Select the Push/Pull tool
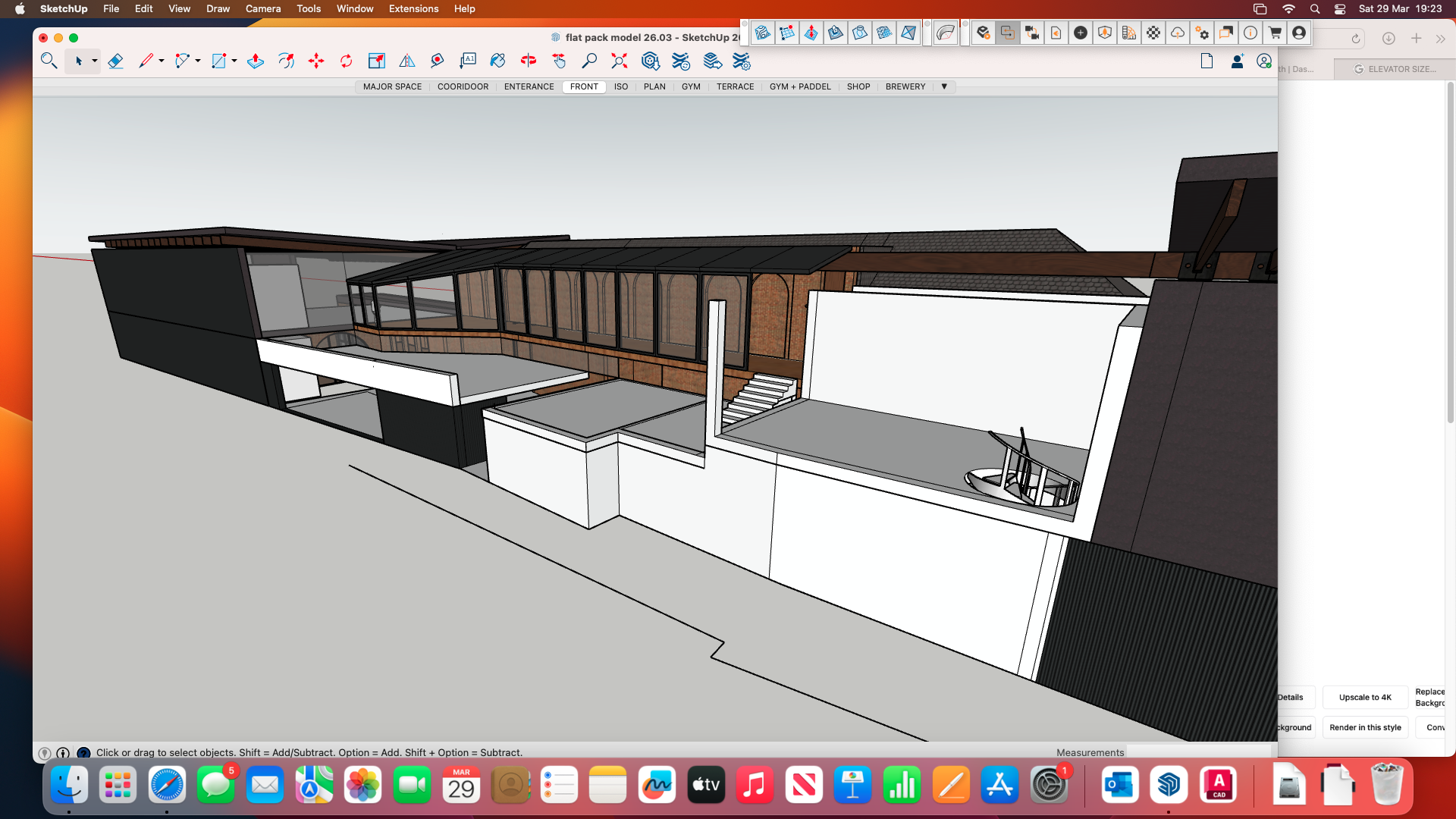The image size is (1456, 819). (256, 61)
